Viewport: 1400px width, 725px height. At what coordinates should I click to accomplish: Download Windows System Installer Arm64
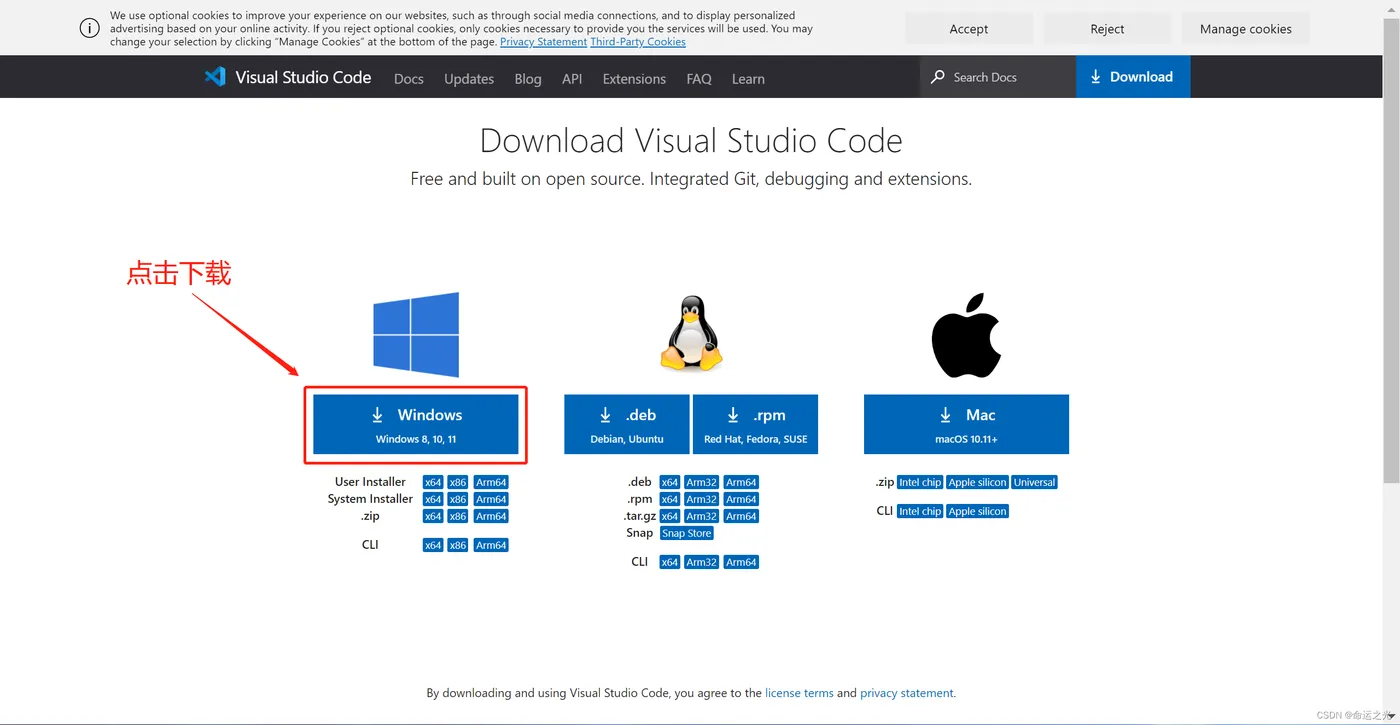491,499
